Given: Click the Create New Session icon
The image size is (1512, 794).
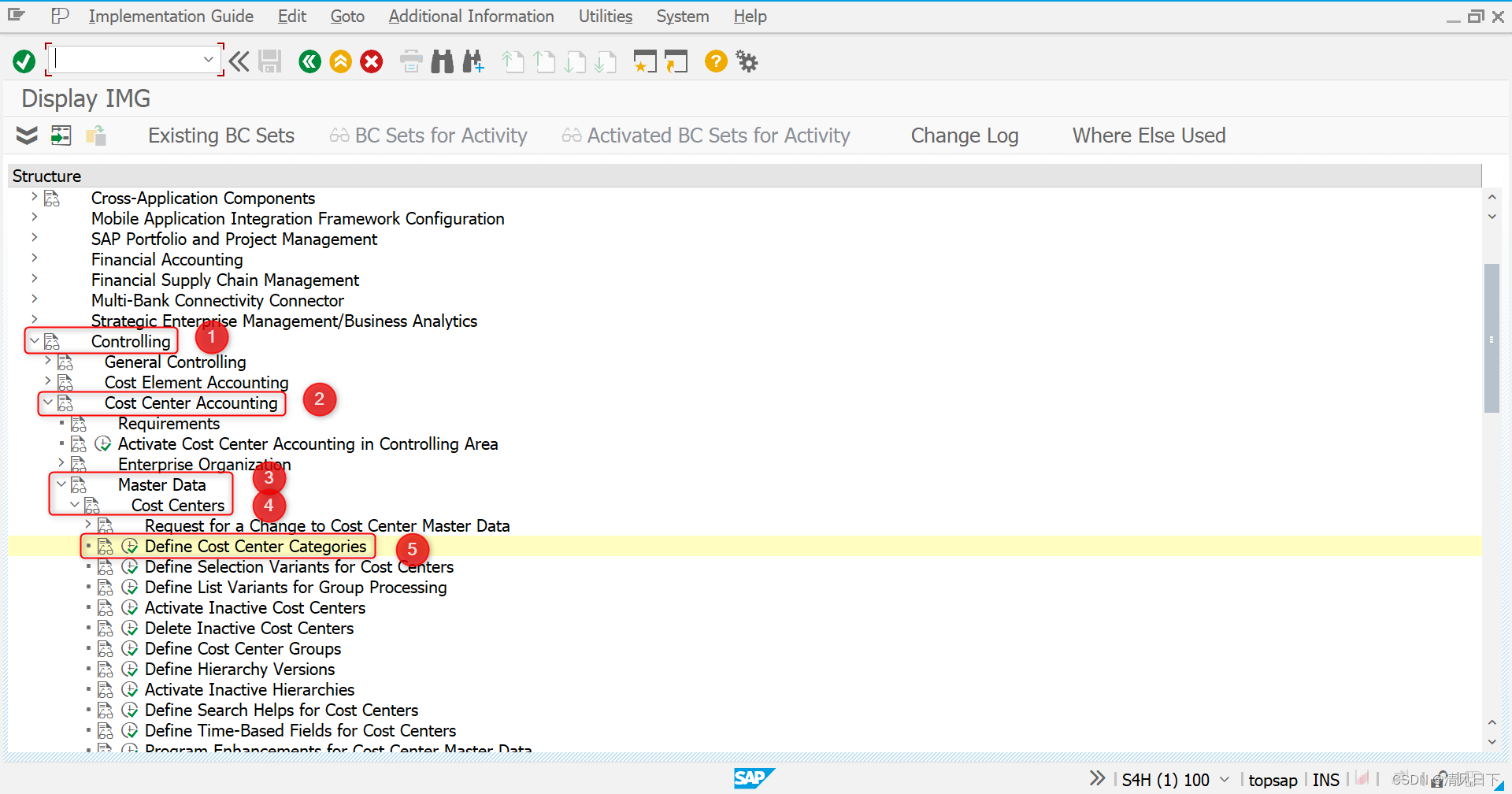Looking at the screenshot, I should click(645, 61).
